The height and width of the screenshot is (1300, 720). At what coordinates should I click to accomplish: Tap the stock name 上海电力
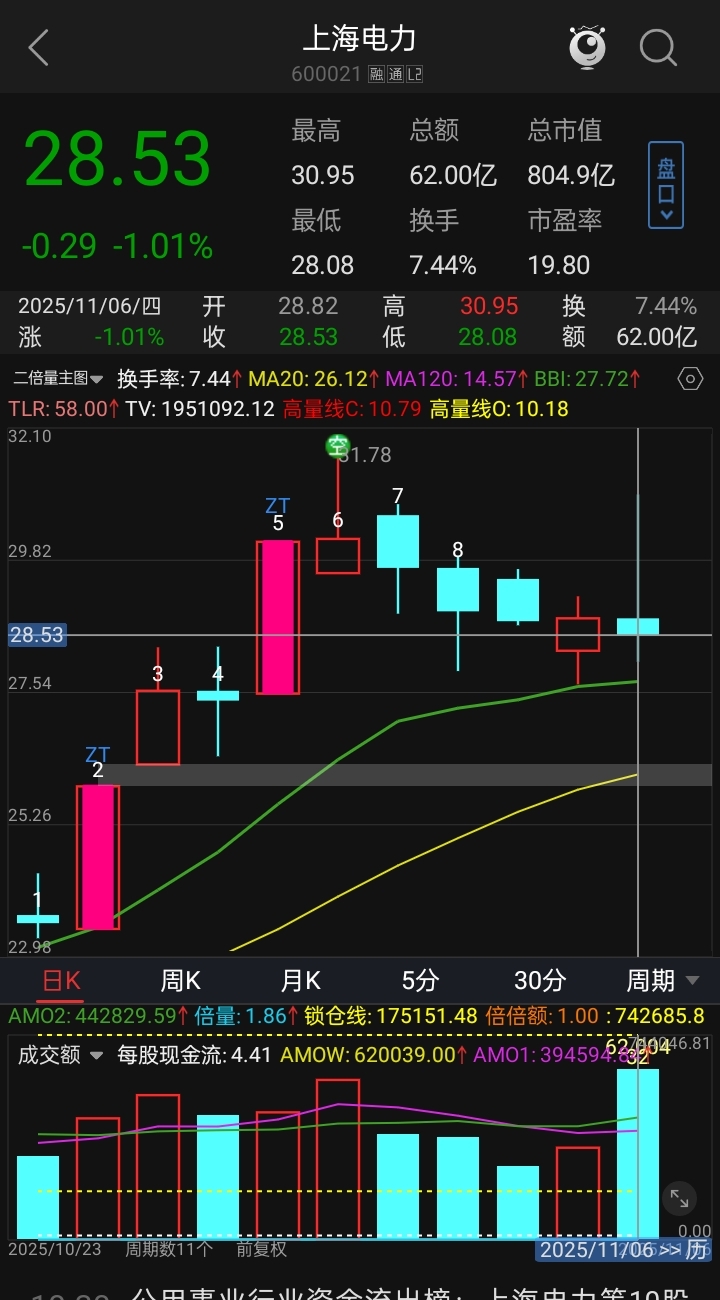359,39
